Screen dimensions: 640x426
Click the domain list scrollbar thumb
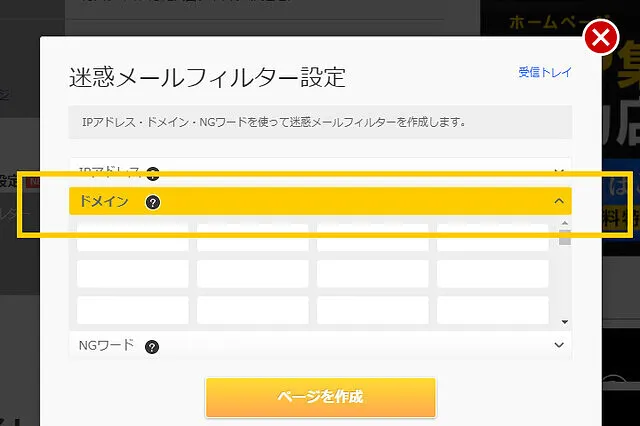tap(565, 238)
